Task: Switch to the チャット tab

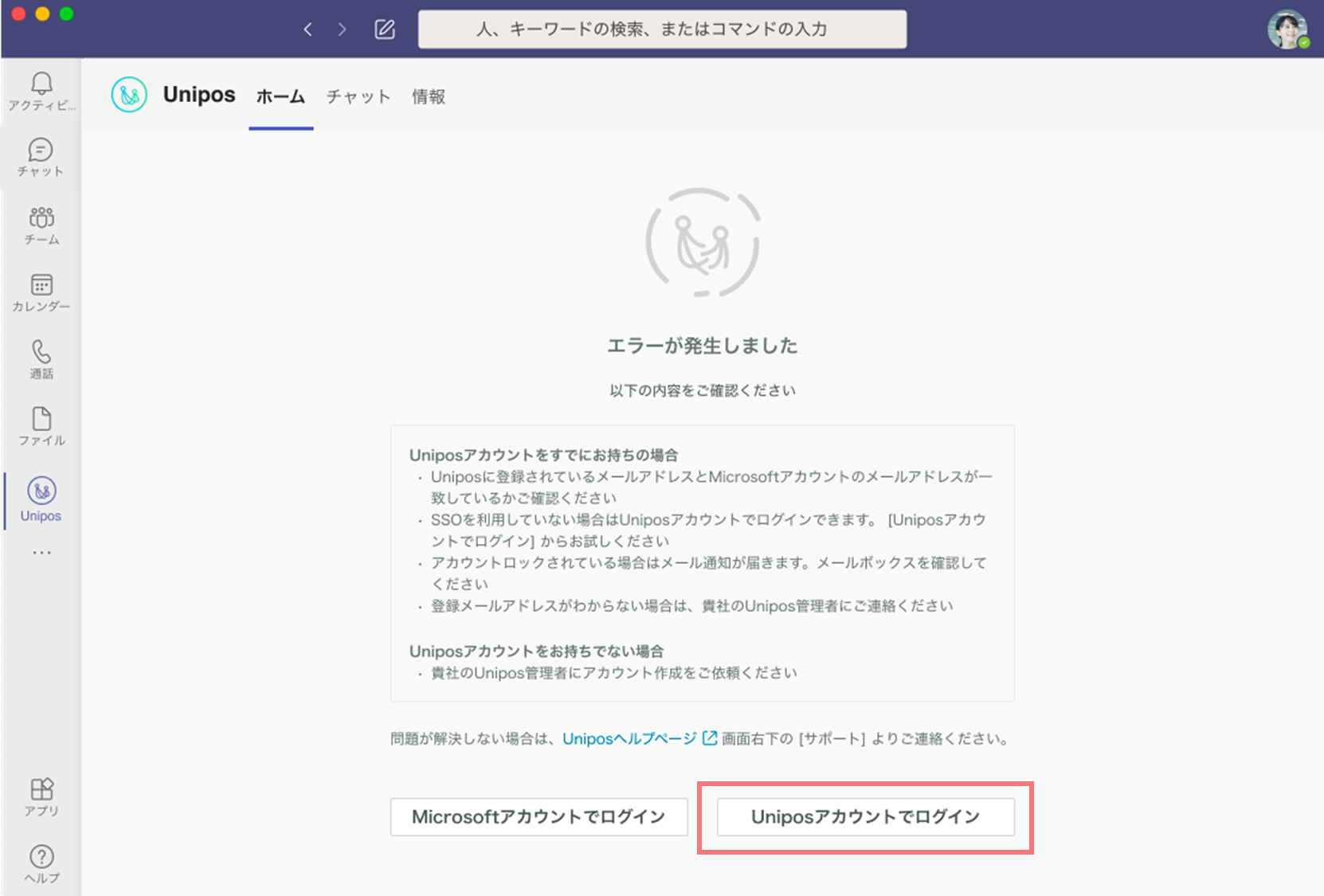Action: pos(358,97)
